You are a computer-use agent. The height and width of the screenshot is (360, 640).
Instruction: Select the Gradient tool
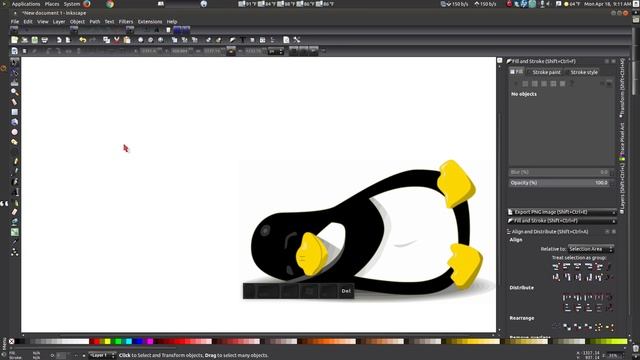(15, 232)
